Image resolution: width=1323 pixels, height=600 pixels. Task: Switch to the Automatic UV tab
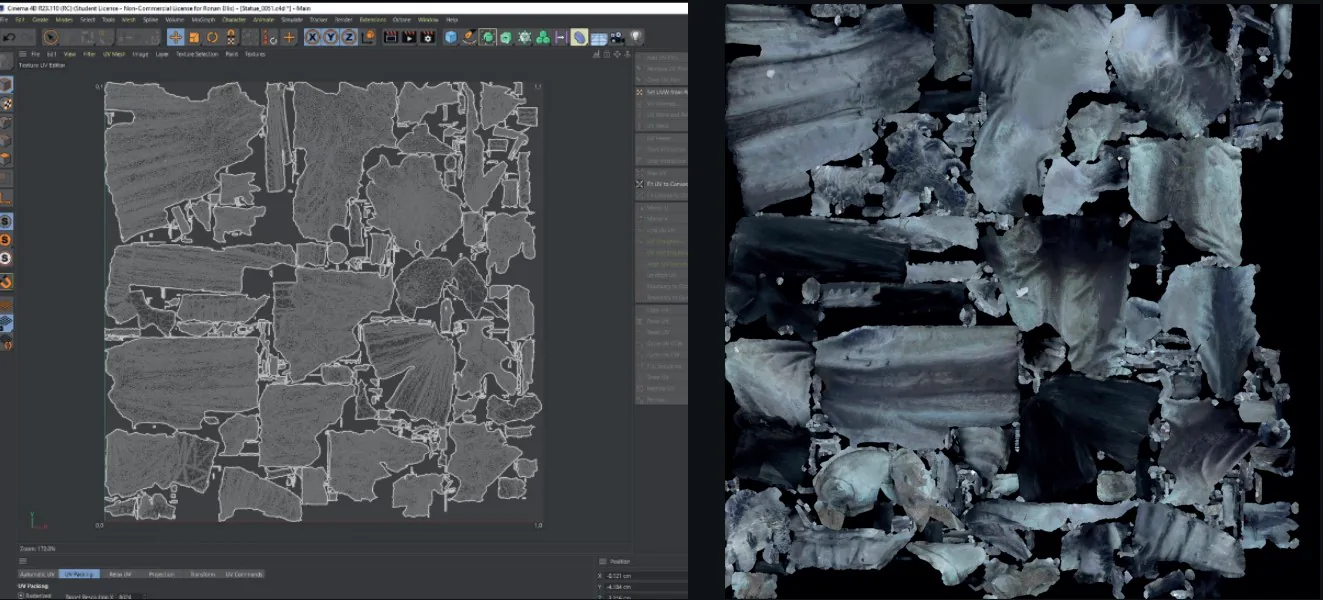coord(38,574)
